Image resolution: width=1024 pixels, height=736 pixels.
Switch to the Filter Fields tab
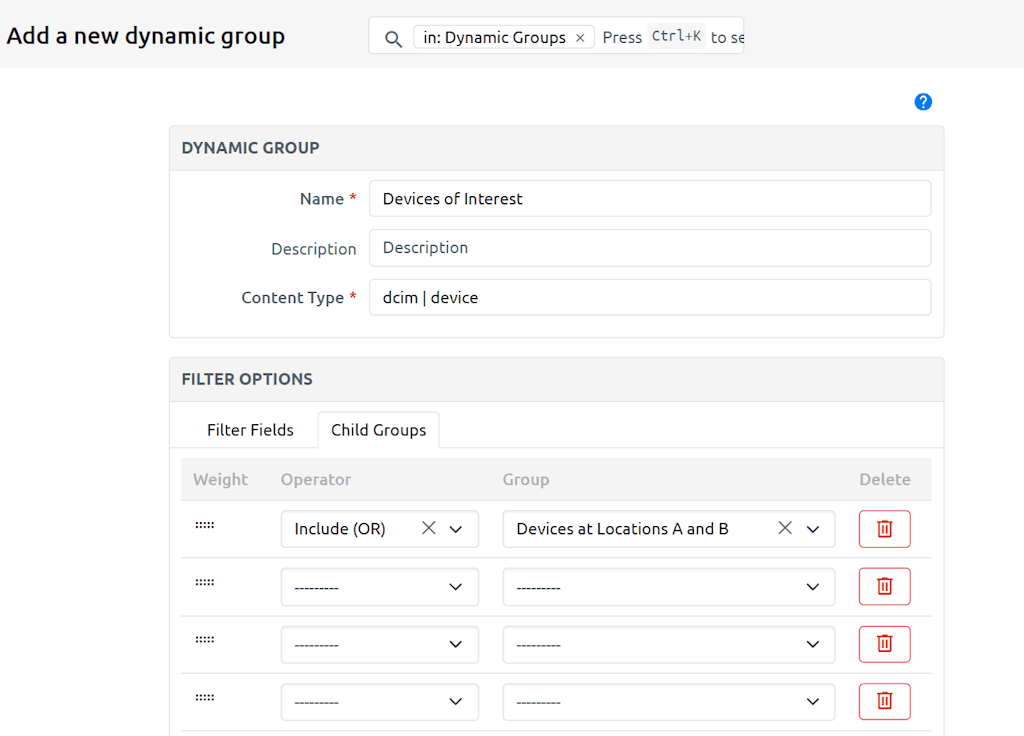tap(250, 429)
